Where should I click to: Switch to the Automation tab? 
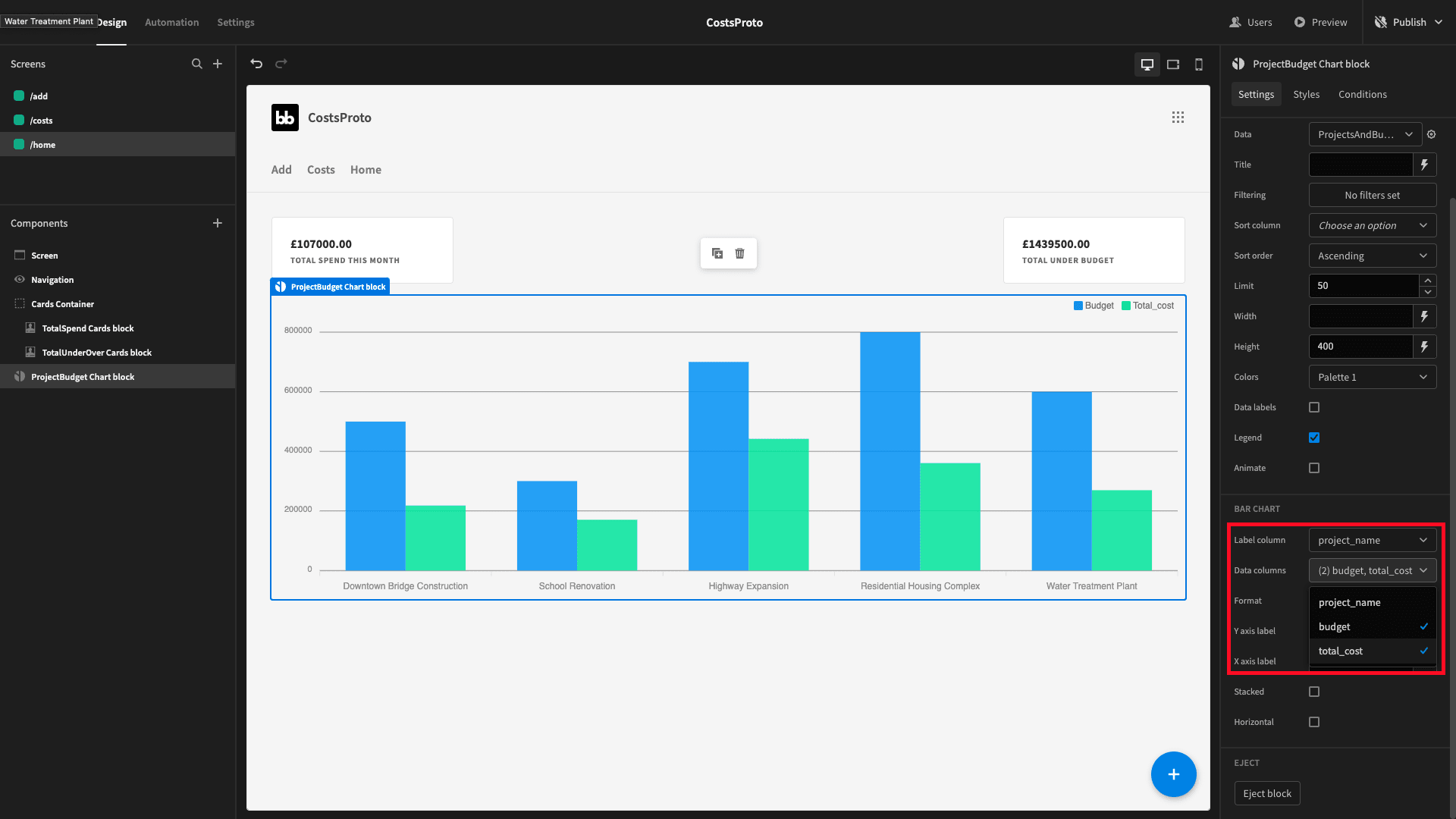(x=172, y=22)
